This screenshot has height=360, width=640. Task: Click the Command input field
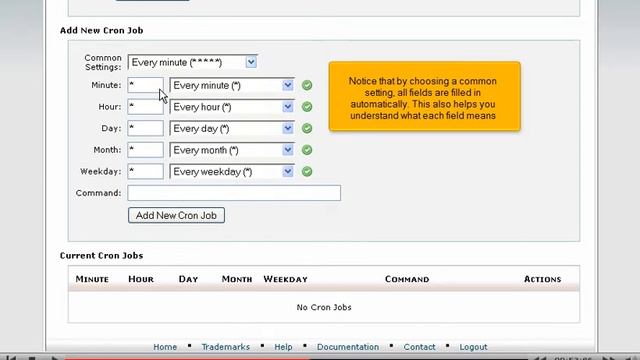234,193
